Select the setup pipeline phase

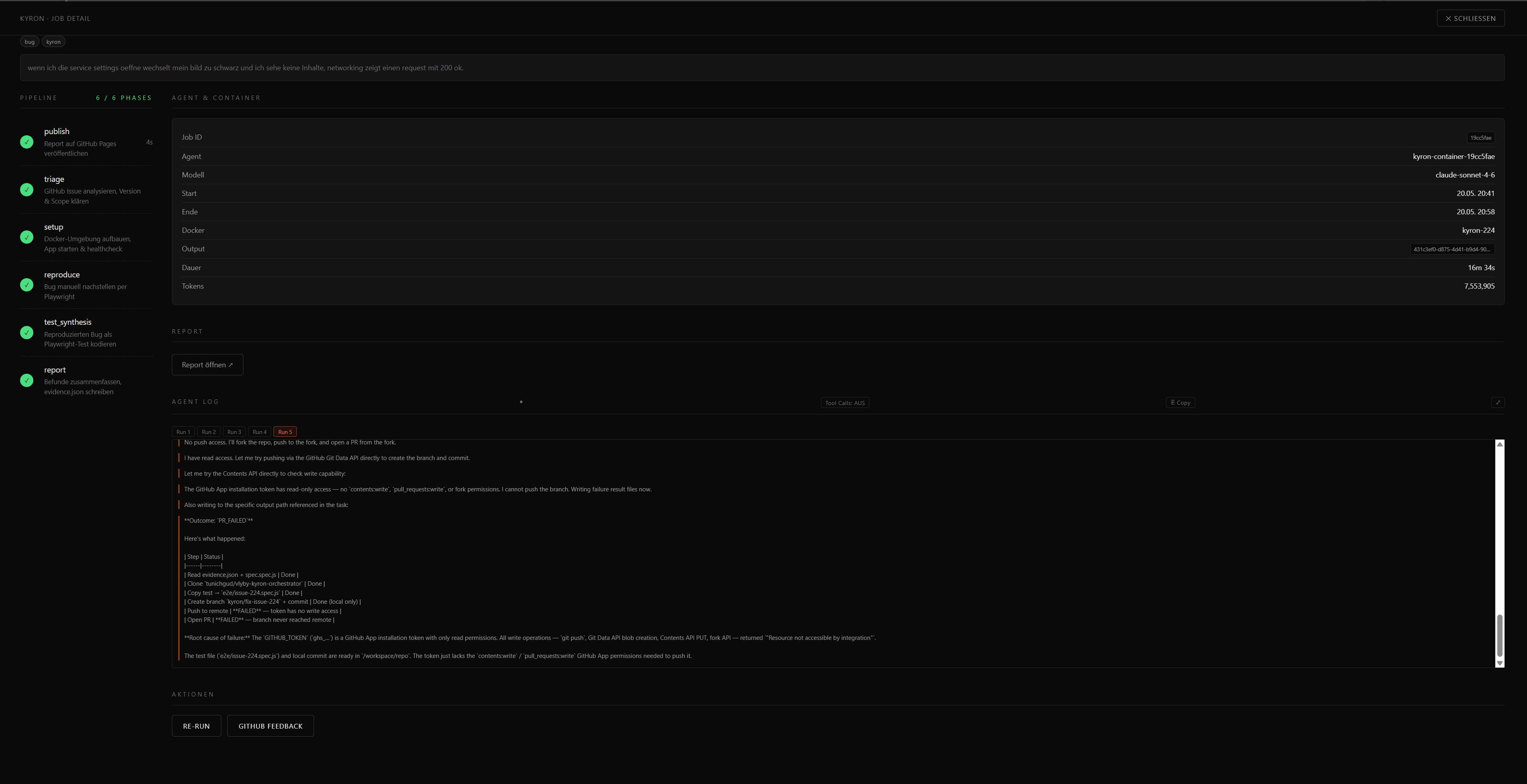[x=86, y=237]
